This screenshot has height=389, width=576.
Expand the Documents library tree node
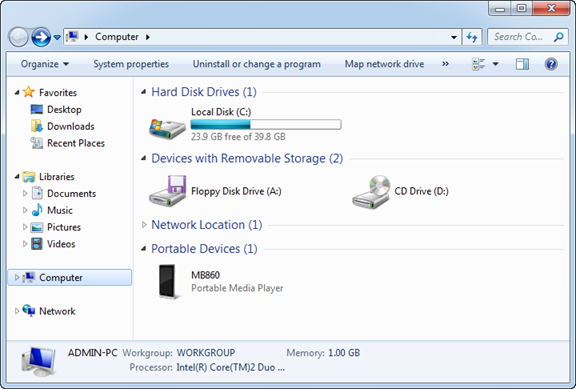[x=25, y=193]
